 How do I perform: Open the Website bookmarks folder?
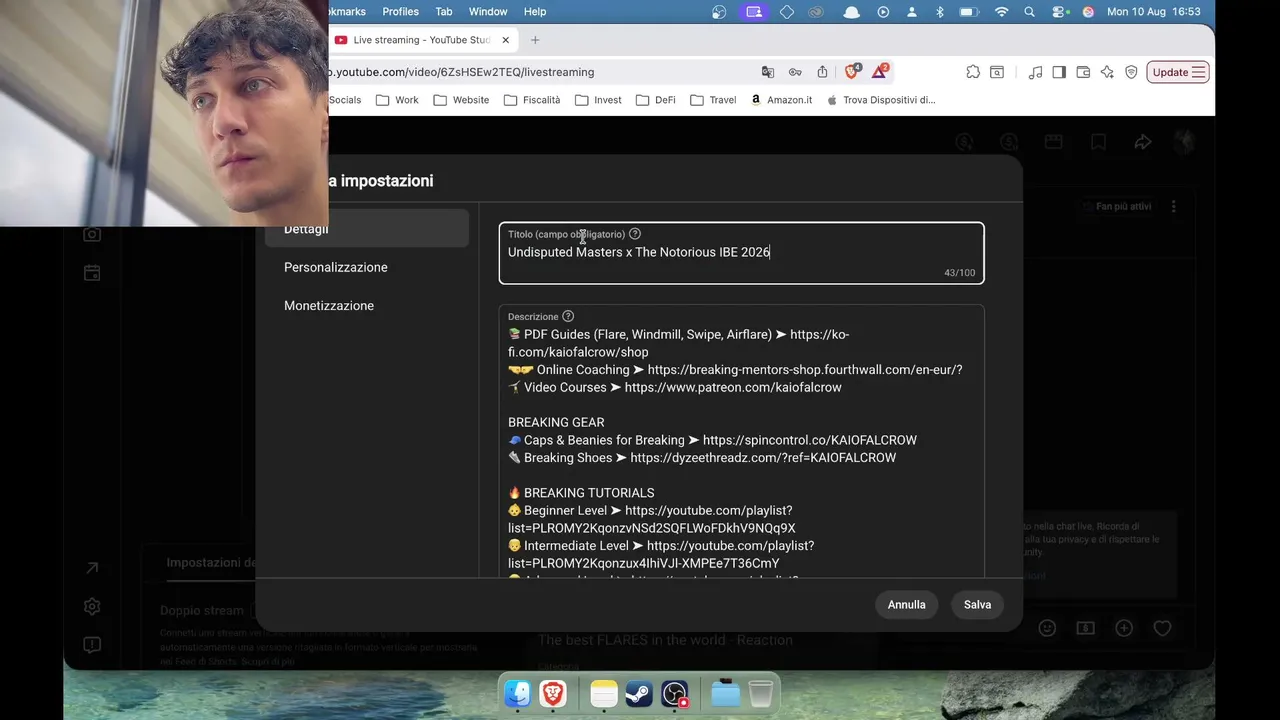point(461,100)
